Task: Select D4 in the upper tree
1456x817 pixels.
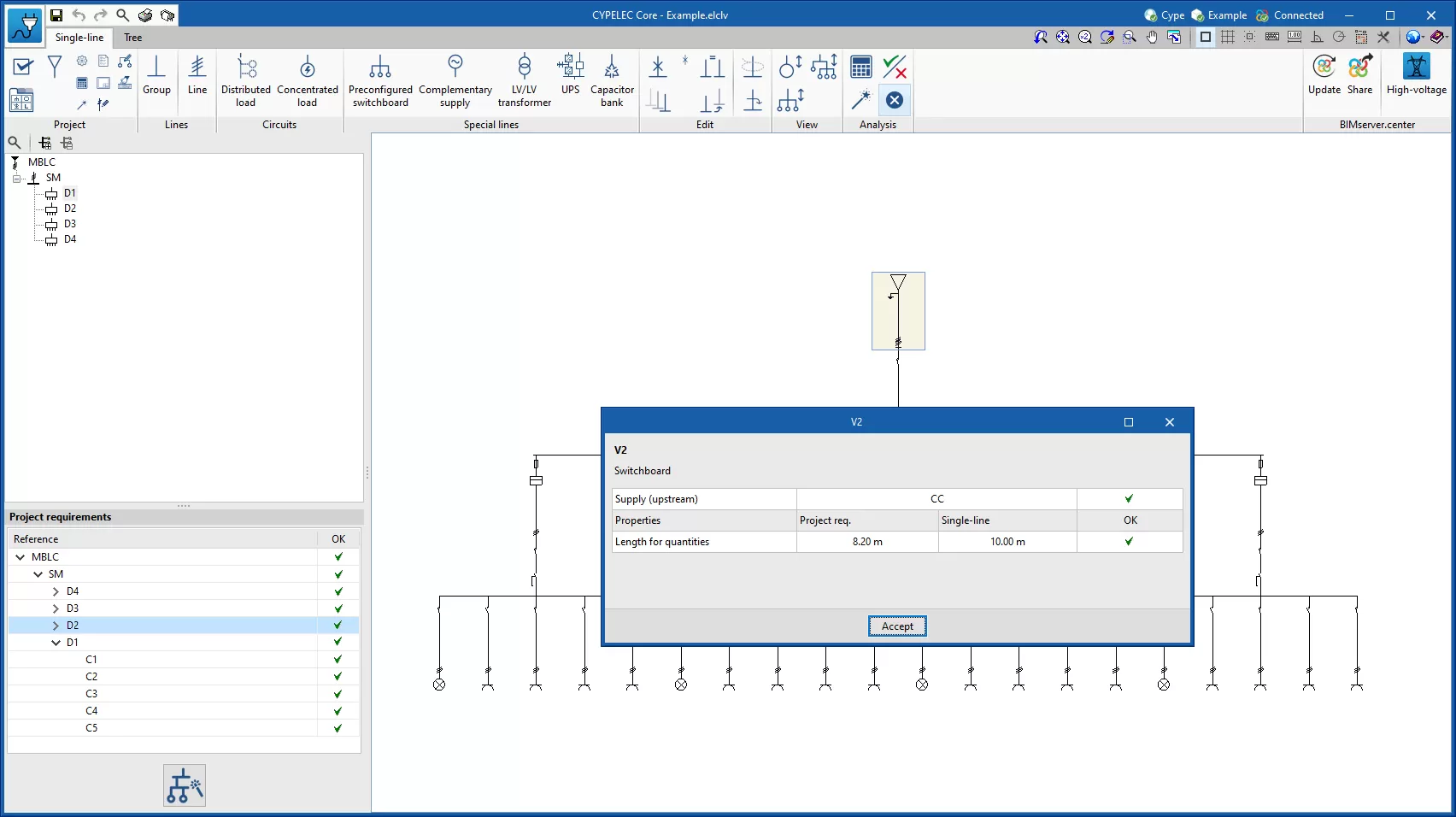Action: (70, 239)
